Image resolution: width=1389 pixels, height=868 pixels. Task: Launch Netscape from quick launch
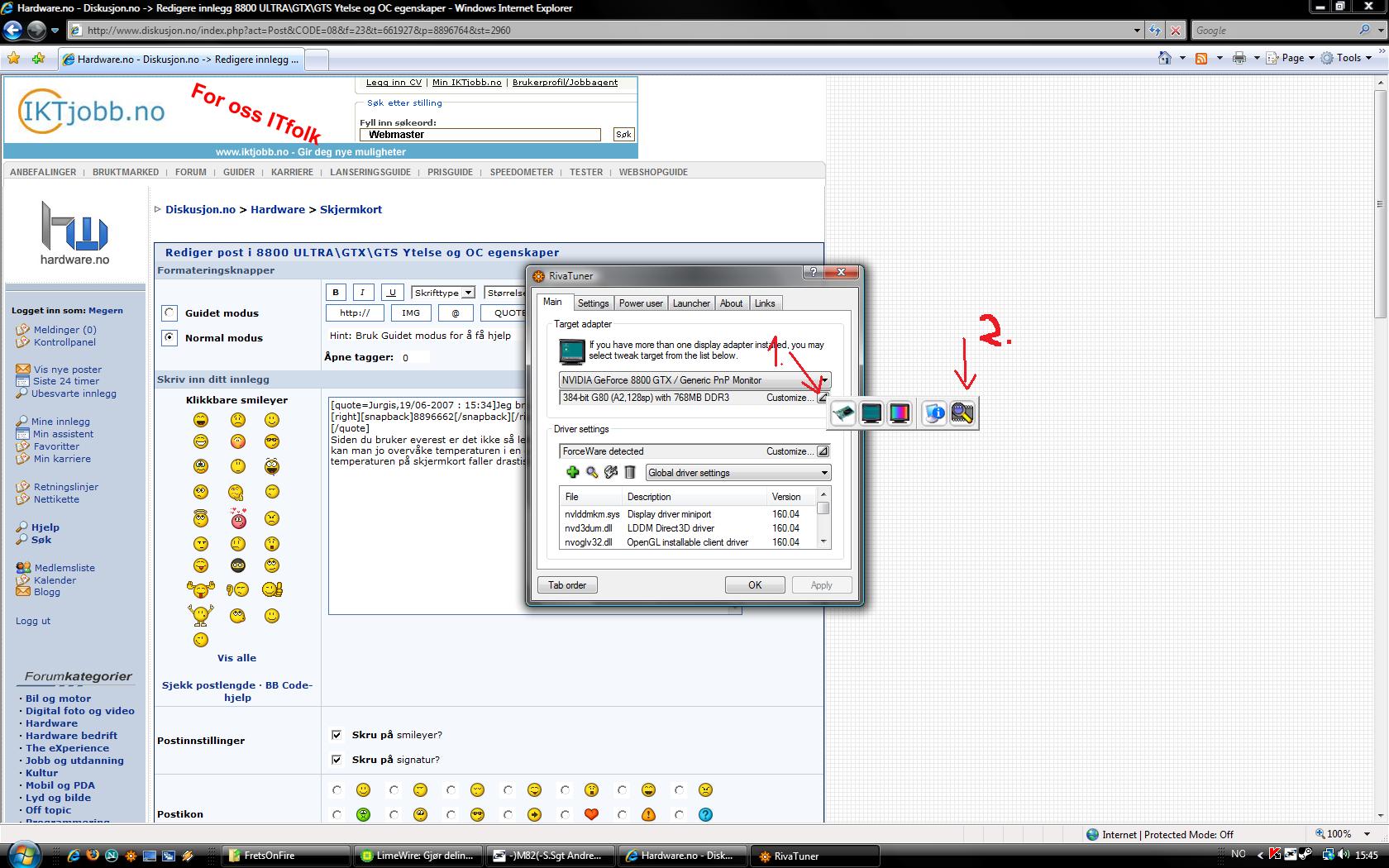[x=111, y=856]
